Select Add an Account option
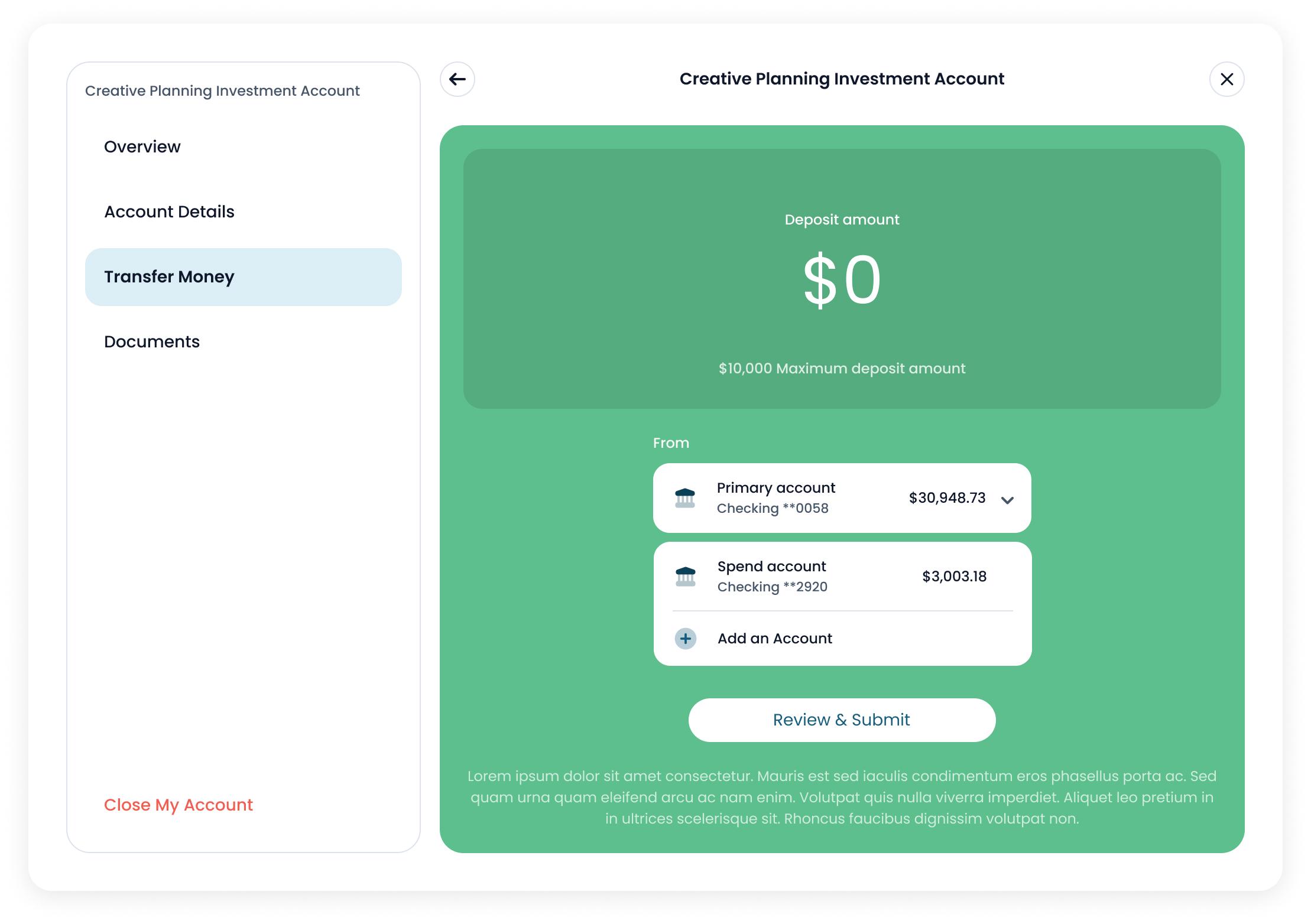 coord(842,639)
